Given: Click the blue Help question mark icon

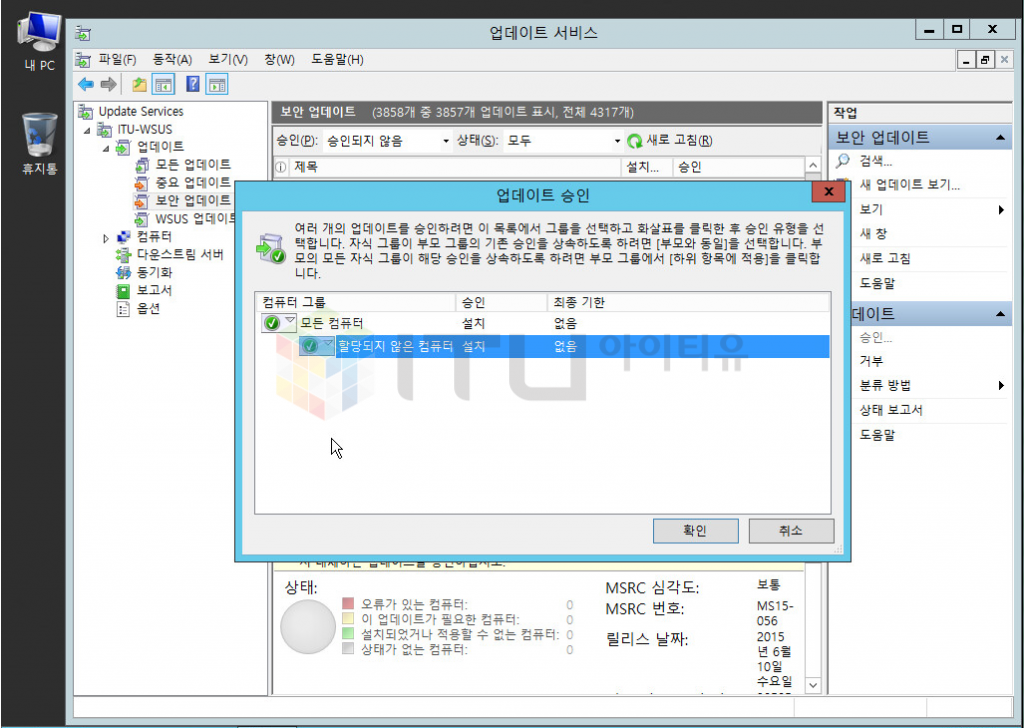Looking at the screenshot, I should tap(193, 85).
